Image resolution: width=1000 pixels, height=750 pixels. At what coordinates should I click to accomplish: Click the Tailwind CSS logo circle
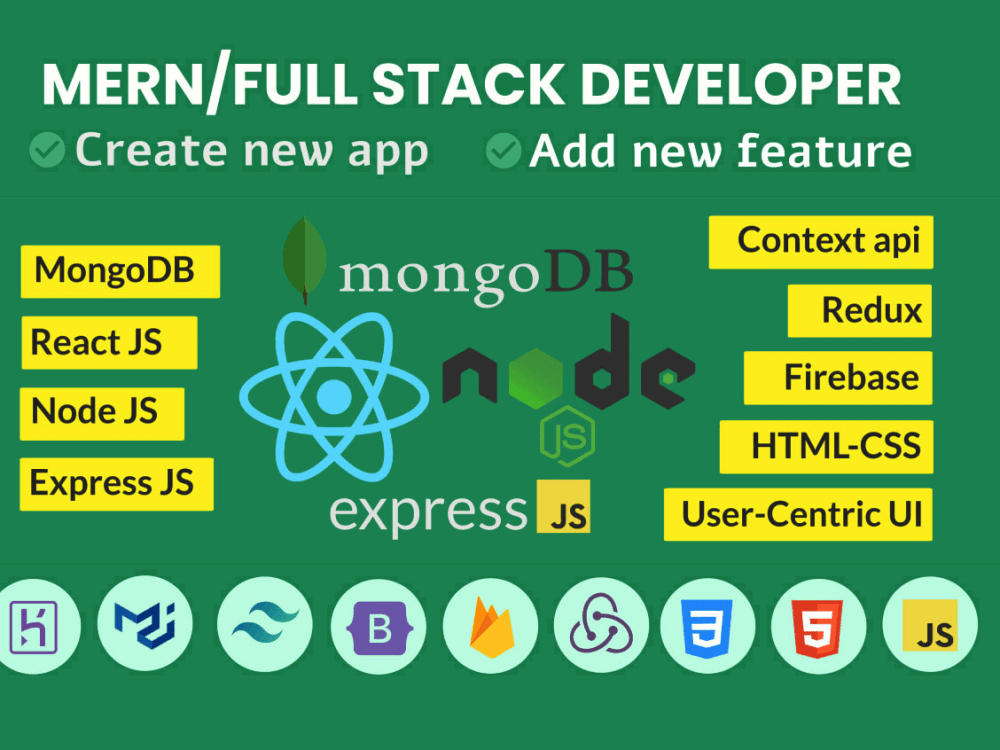coord(265,624)
